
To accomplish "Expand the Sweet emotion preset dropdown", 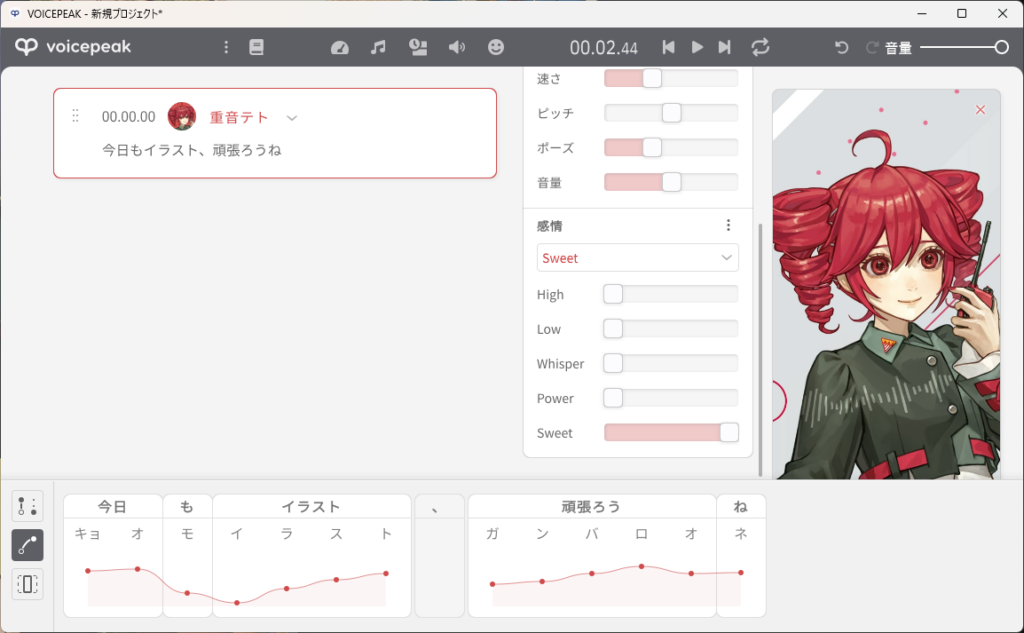I will tap(637, 258).
